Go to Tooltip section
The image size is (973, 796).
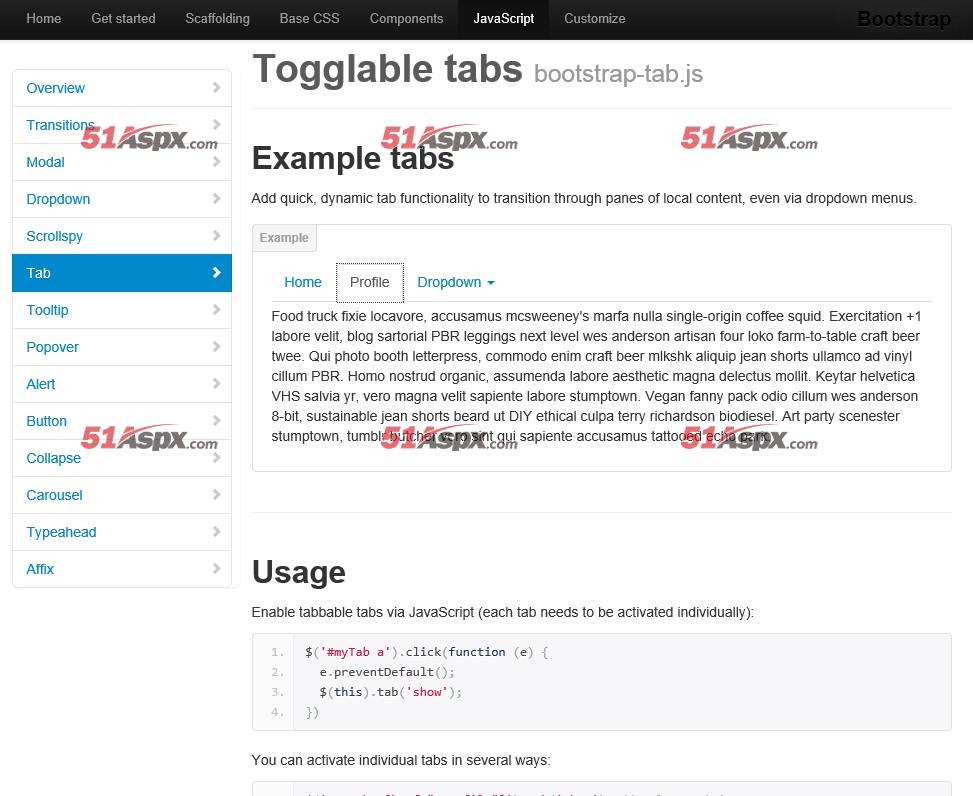coord(122,310)
